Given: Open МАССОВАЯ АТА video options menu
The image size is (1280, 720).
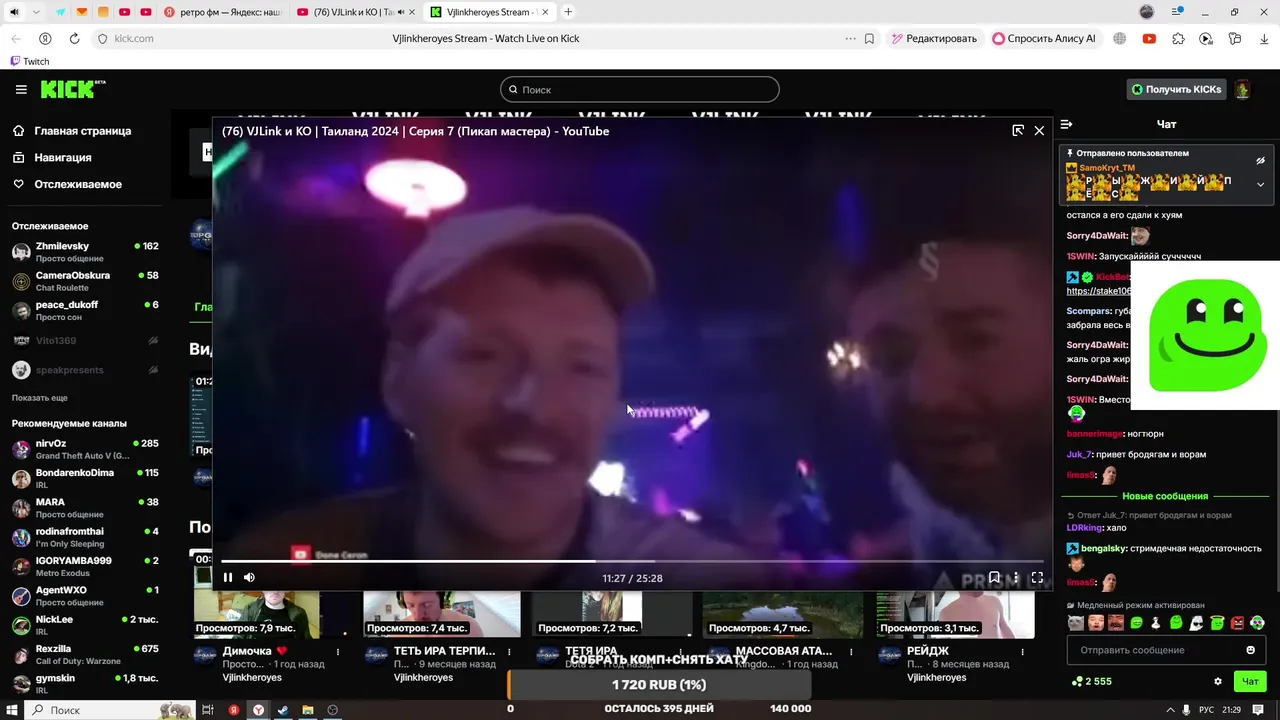Looking at the screenshot, I should [851, 651].
